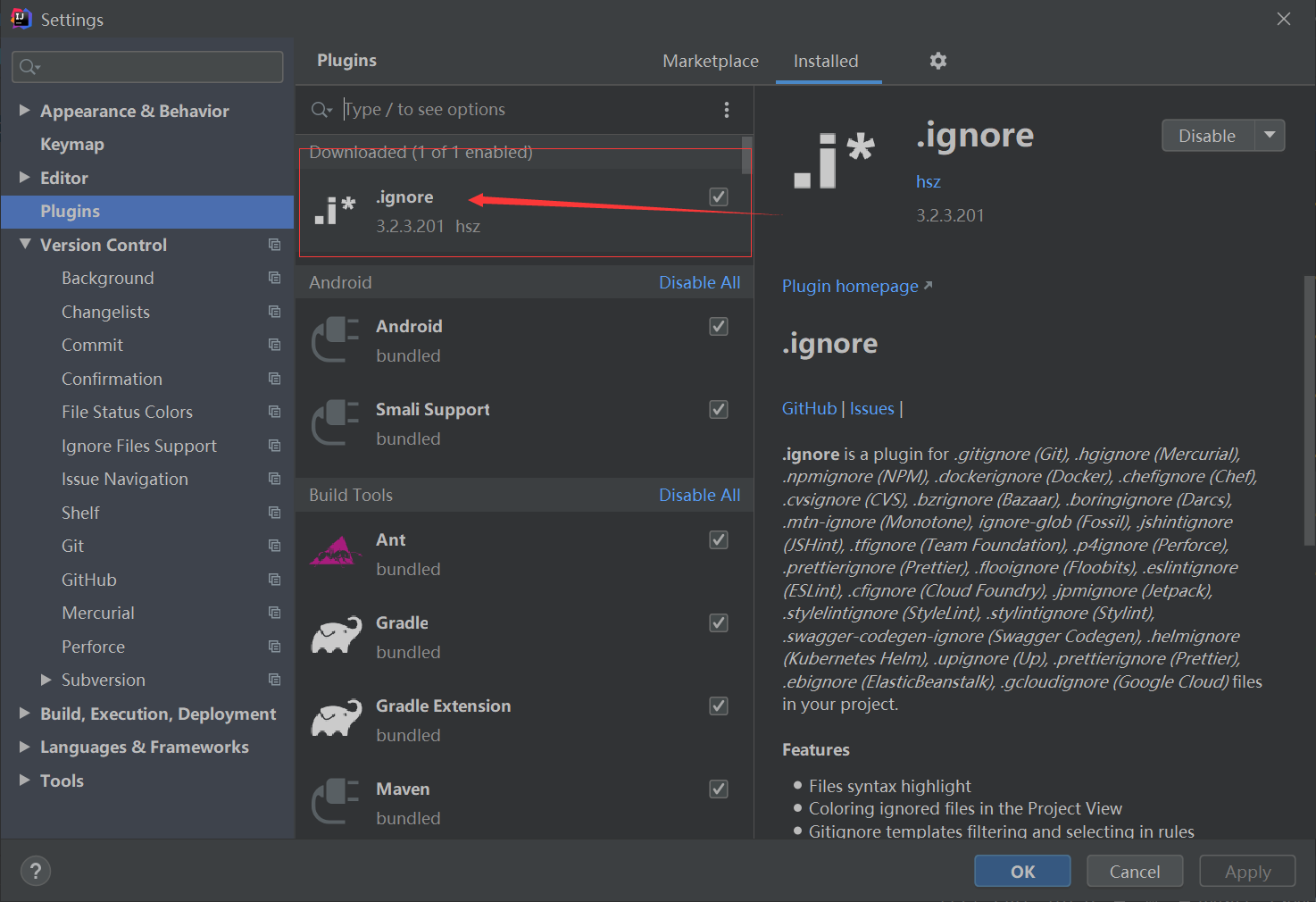Click the Android plugin icon
Screen dimensions: 1316x902
coord(336,340)
